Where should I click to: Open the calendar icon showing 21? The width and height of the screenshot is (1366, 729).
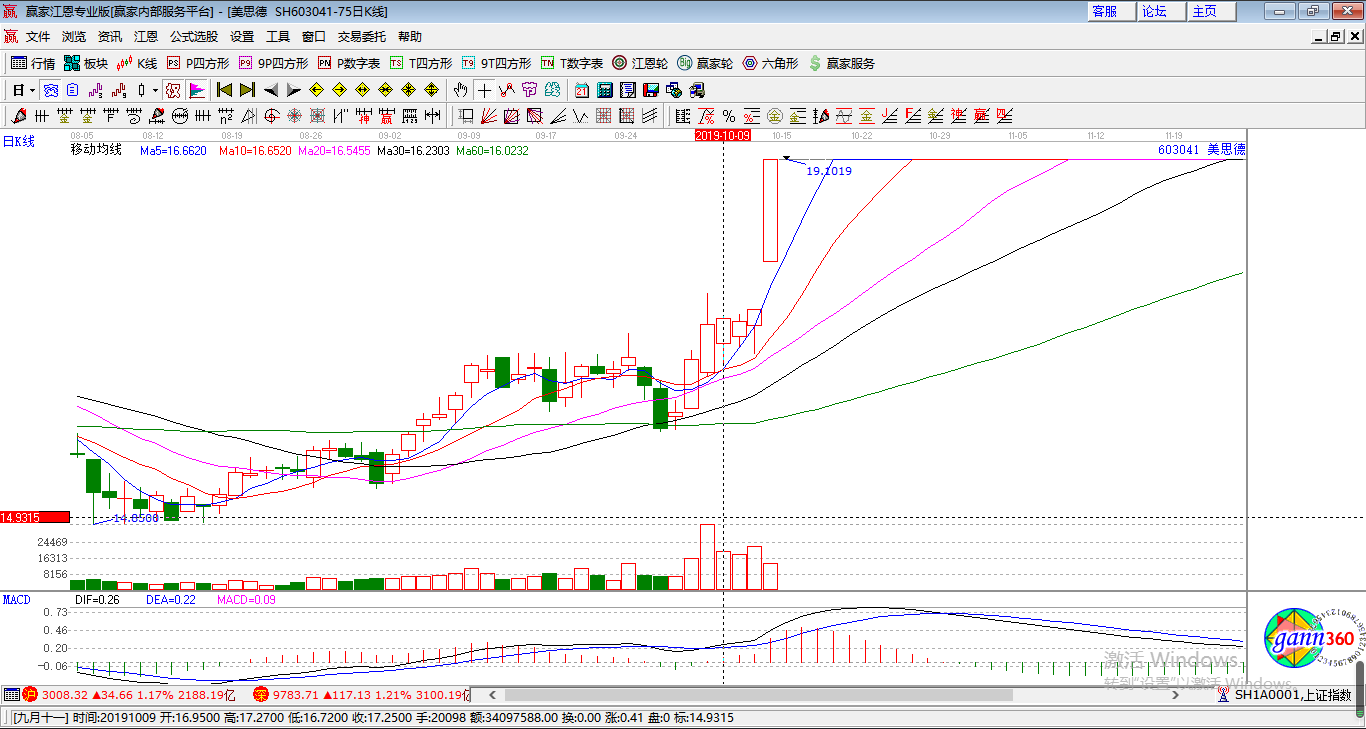point(581,90)
